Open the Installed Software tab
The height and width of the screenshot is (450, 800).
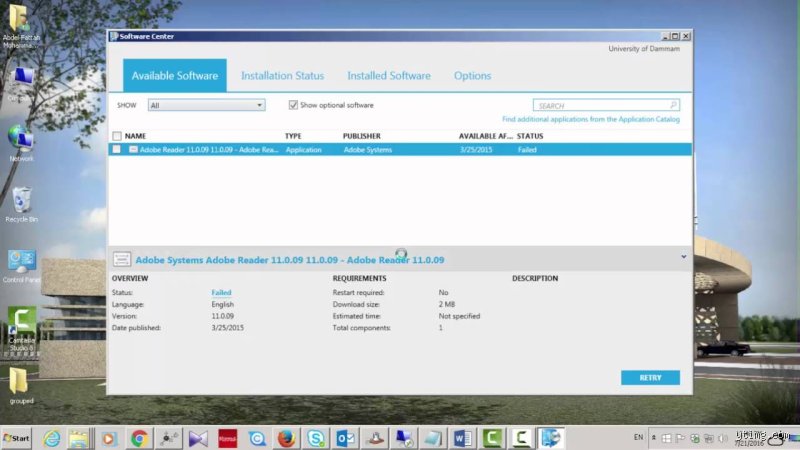coord(389,76)
